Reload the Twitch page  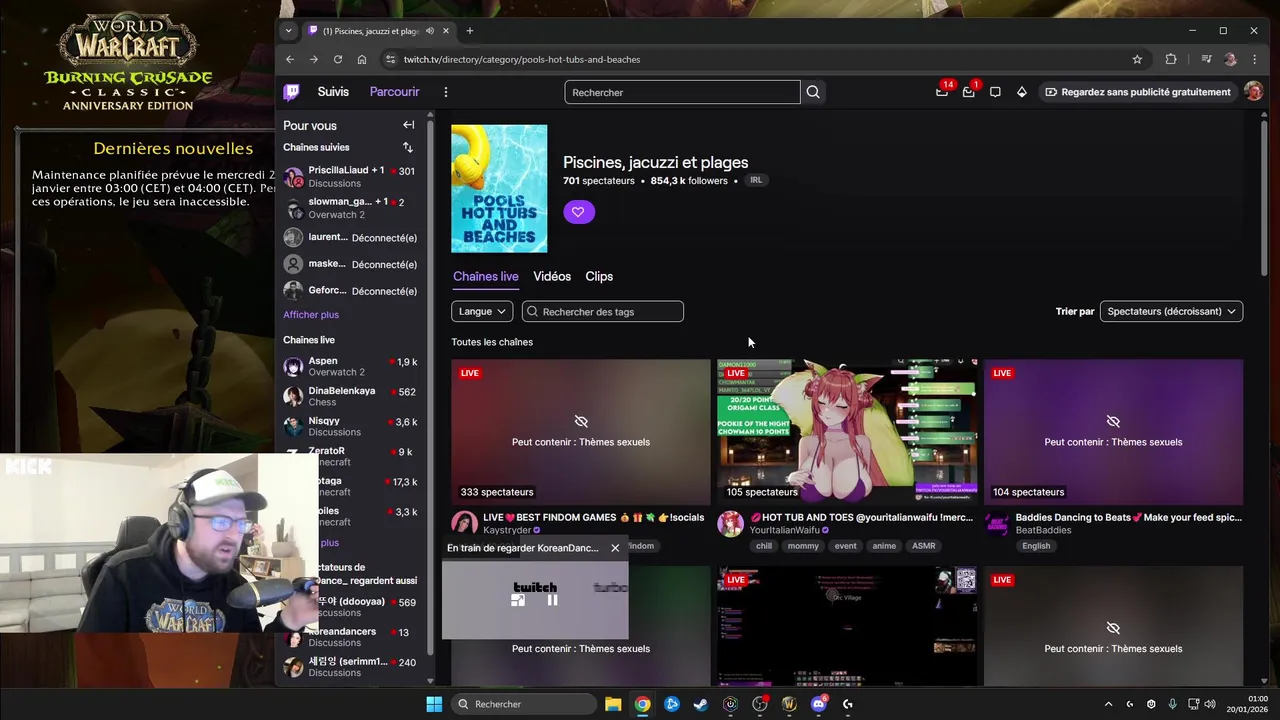click(x=338, y=59)
